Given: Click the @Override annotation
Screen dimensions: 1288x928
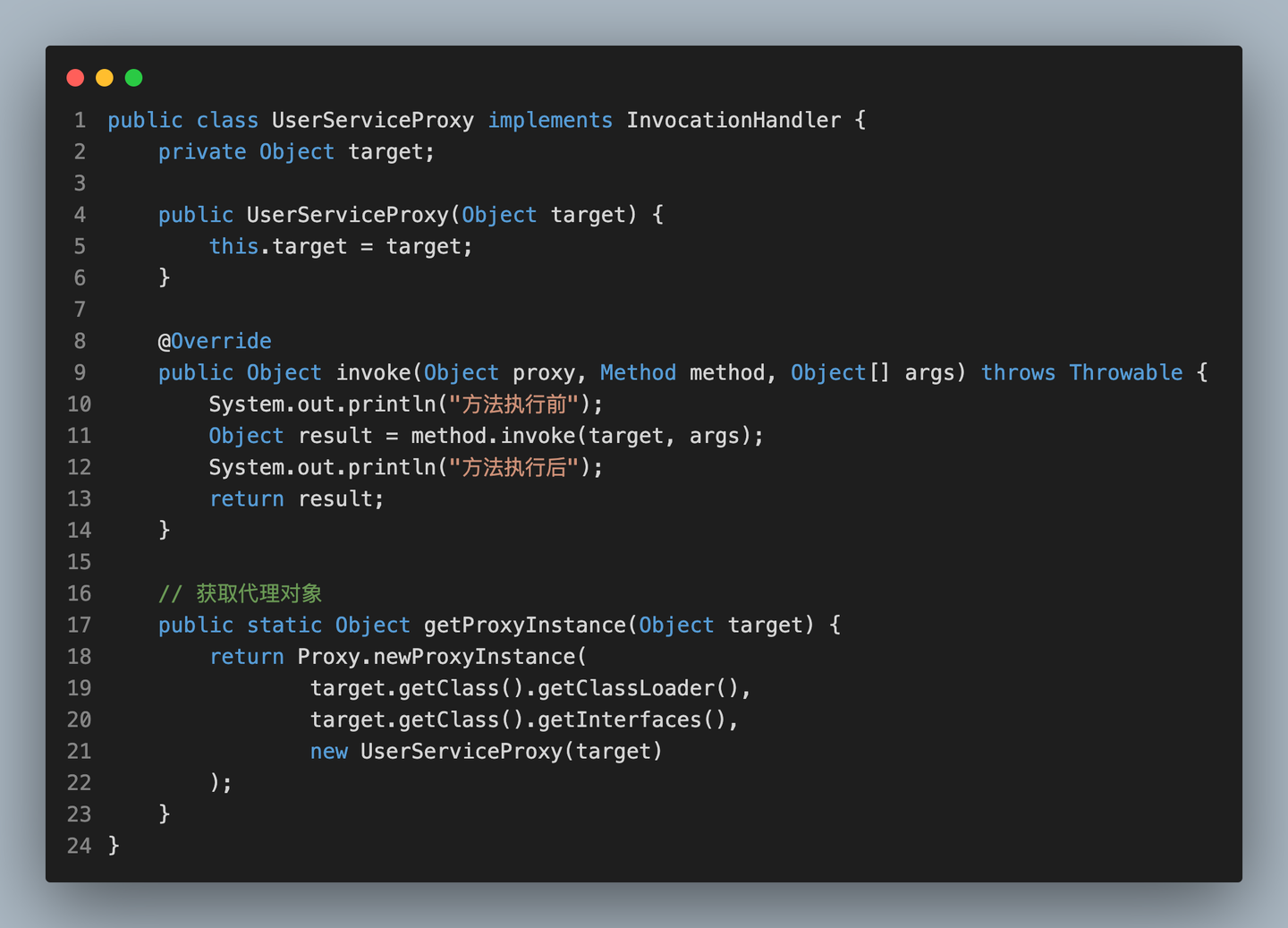Looking at the screenshot, I should [215, 341].
